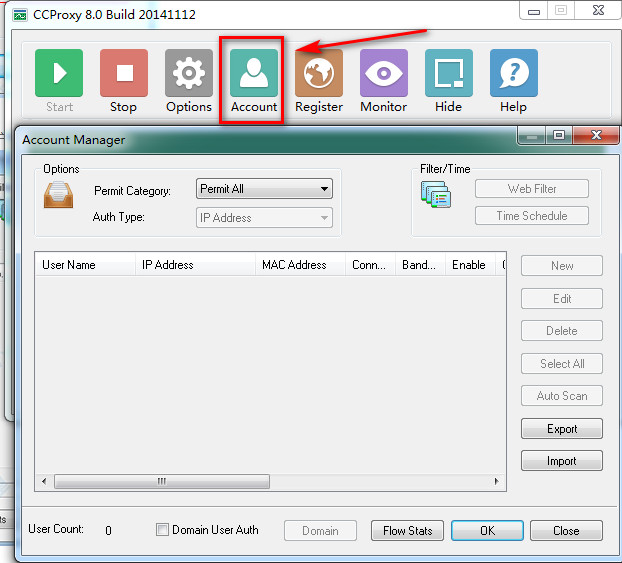Import an account list
Viewport: 622px width, 563px height.
tap(562, 461)
